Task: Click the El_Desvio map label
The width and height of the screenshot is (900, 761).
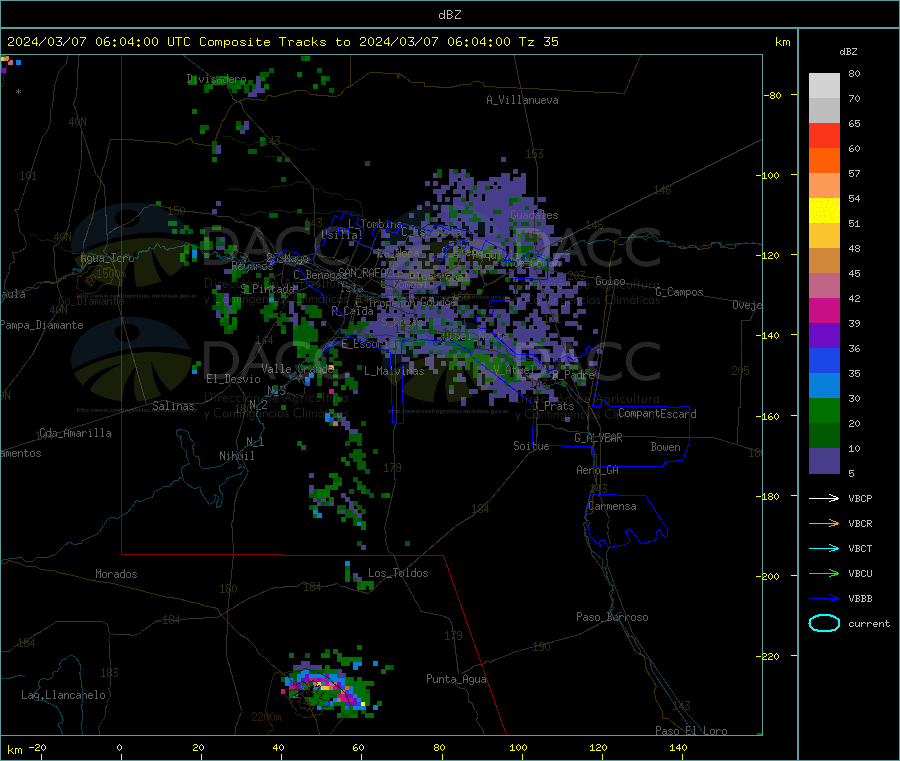Action: [x=233, y=379]
